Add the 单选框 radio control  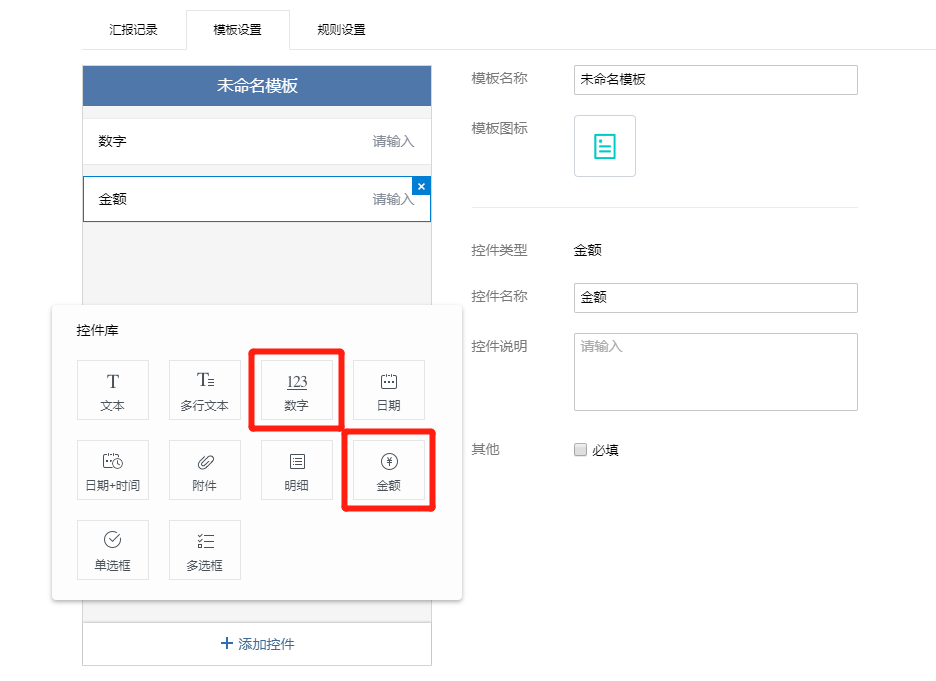113,550
